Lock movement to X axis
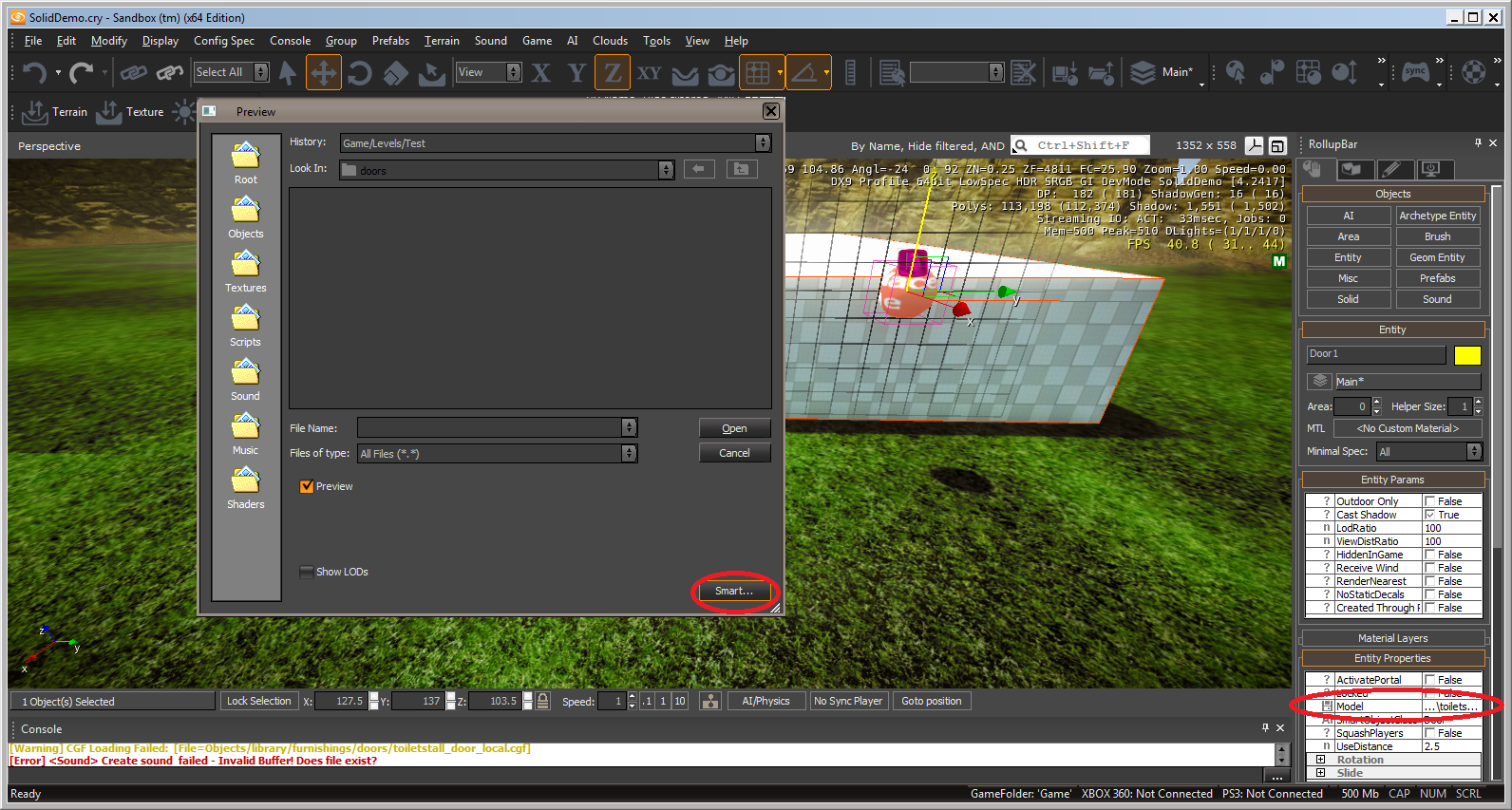The width and height of the screenshot is (1512, 810). click(541, 72)
